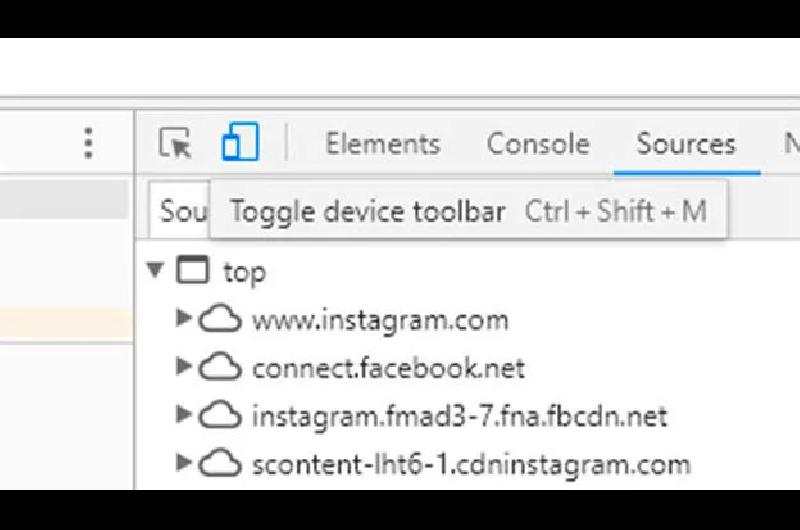800x530 pixels.
Task: Open the three-dot vertical menu
Action: (88, 143)
